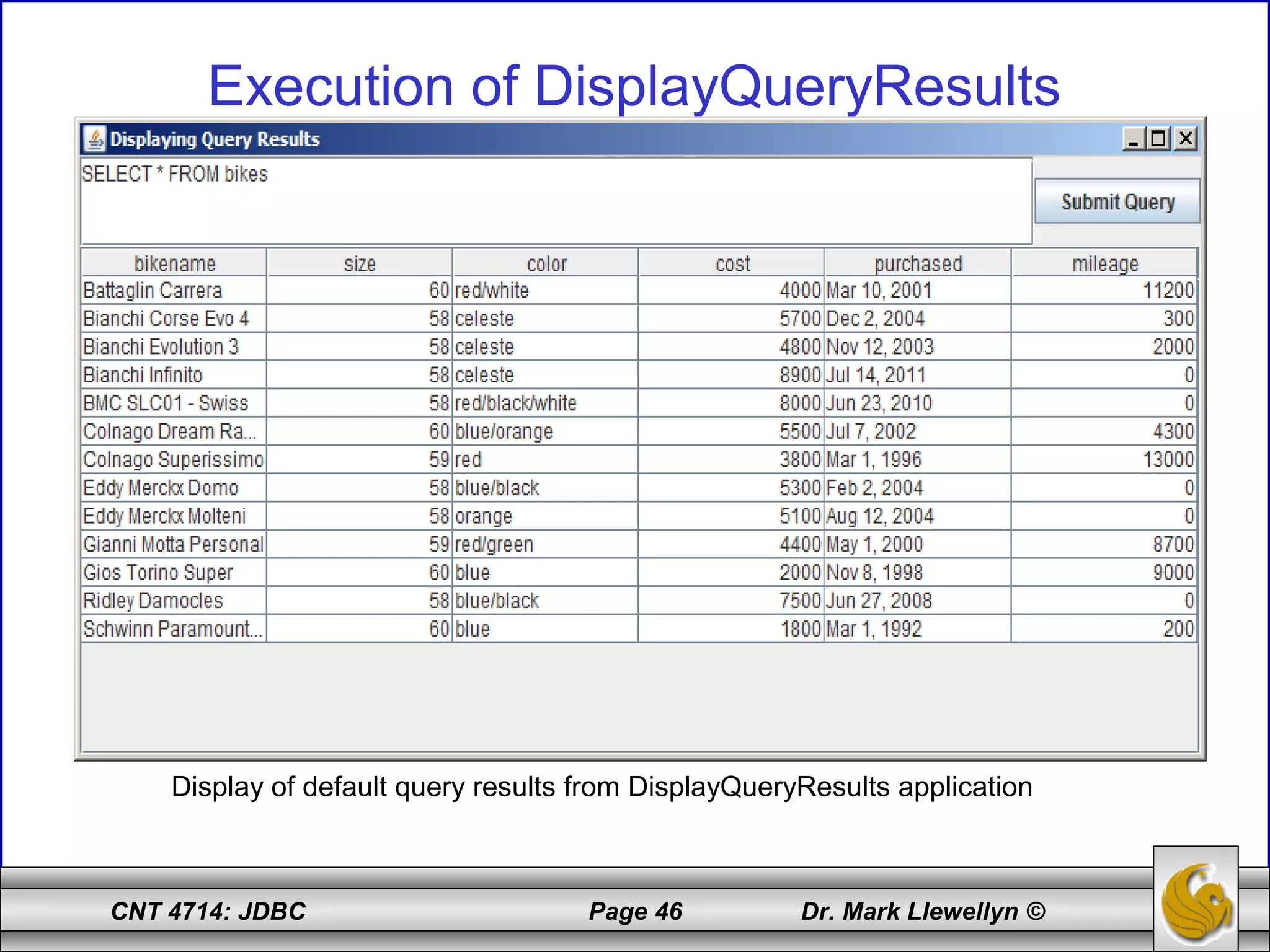The image size is (1270, 952).
Task: Click the Feb 2, 2004 purchased cell
Action: (x=918, y=488)
